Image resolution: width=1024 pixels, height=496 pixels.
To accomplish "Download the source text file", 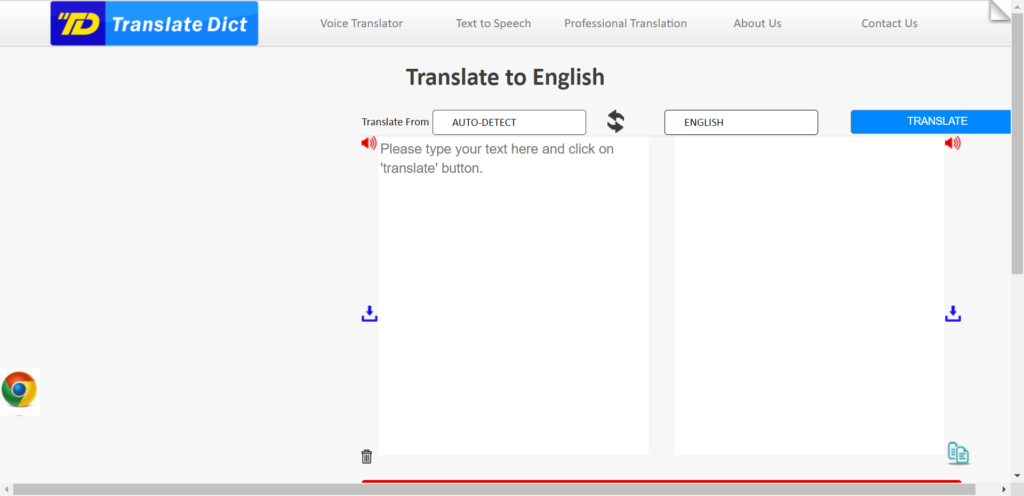I will point(369,314).
